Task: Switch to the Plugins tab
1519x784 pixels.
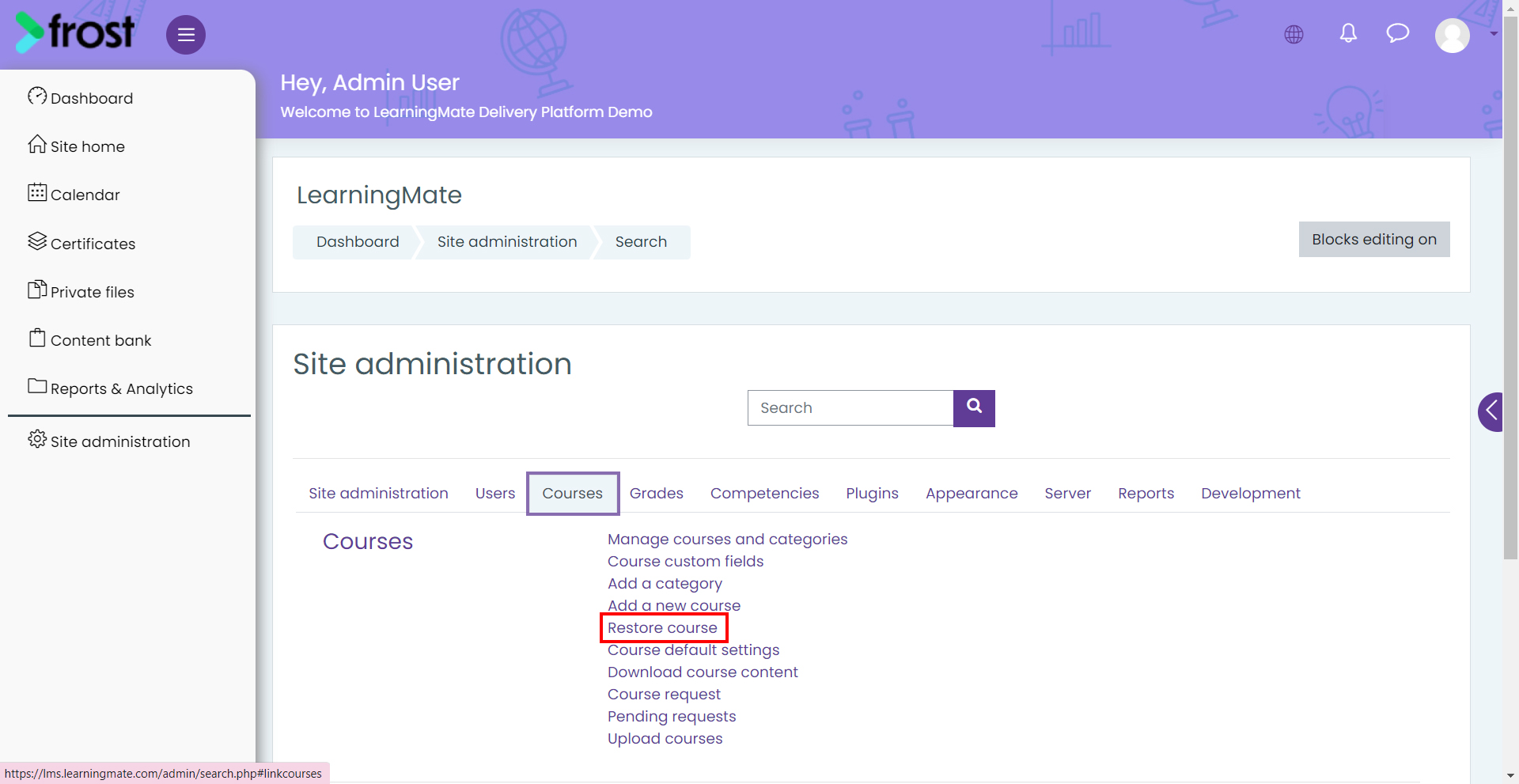Action: pos(873,494)
